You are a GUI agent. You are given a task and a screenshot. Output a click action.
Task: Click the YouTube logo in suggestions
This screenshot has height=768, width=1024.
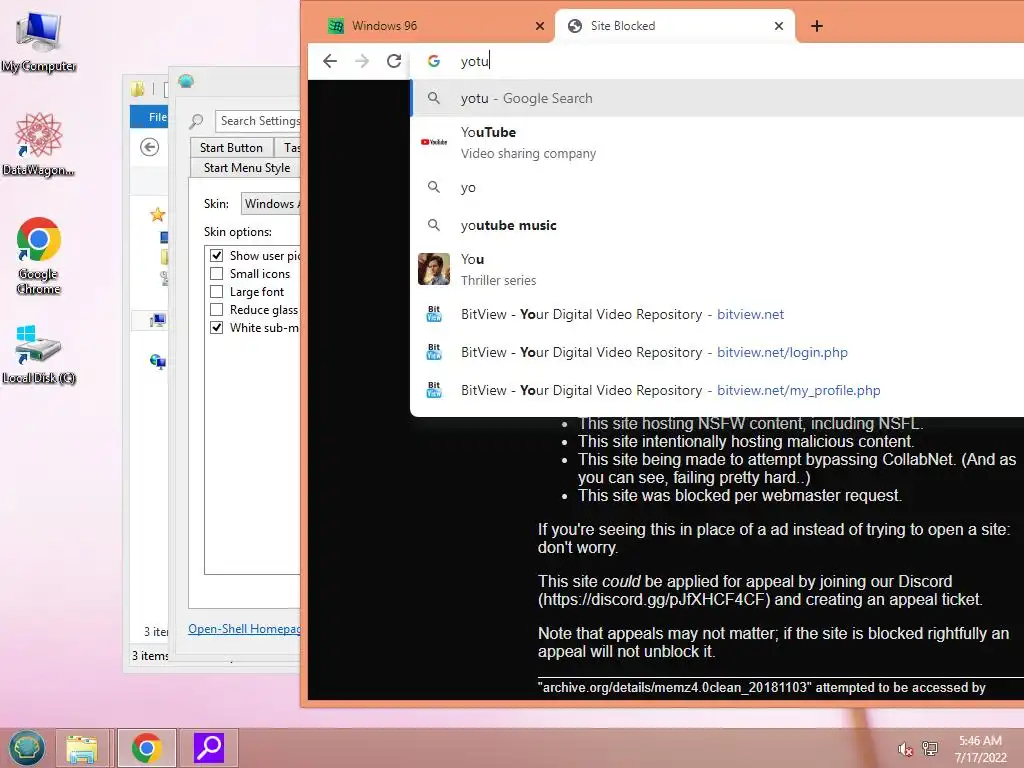pyautogui.click(x=434, y=142)
